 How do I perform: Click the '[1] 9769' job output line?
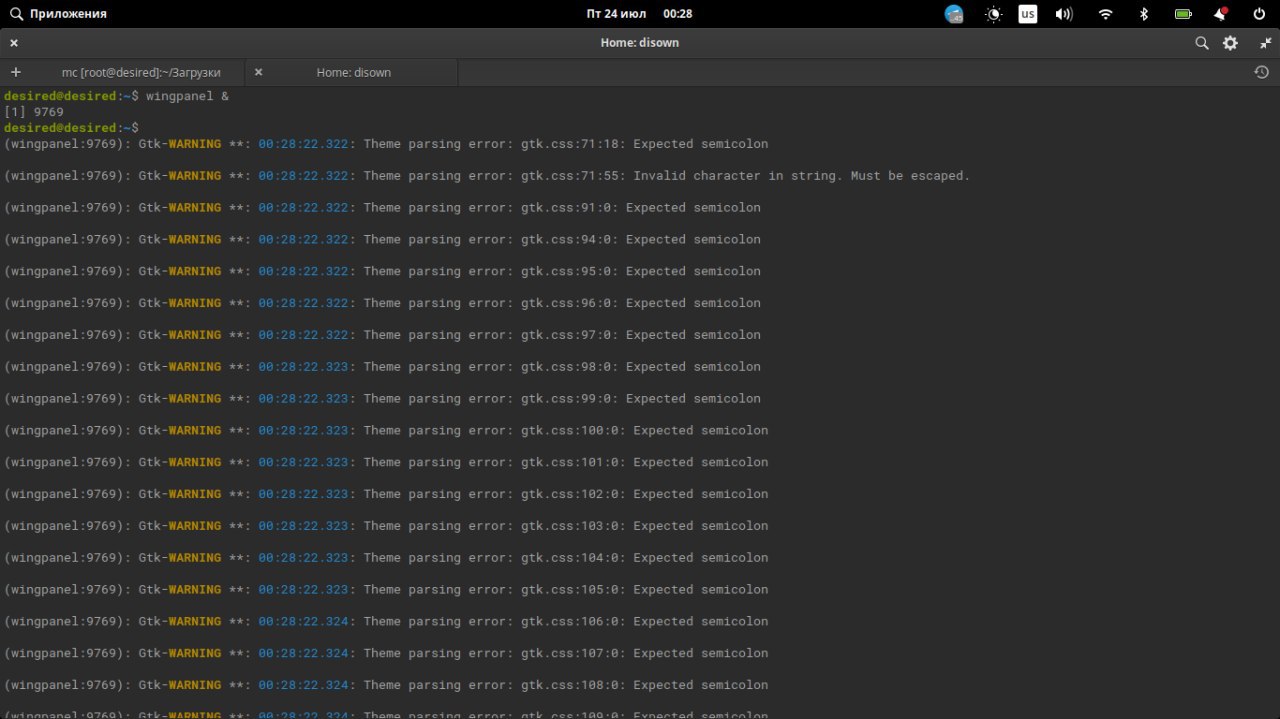pos(34,112)
